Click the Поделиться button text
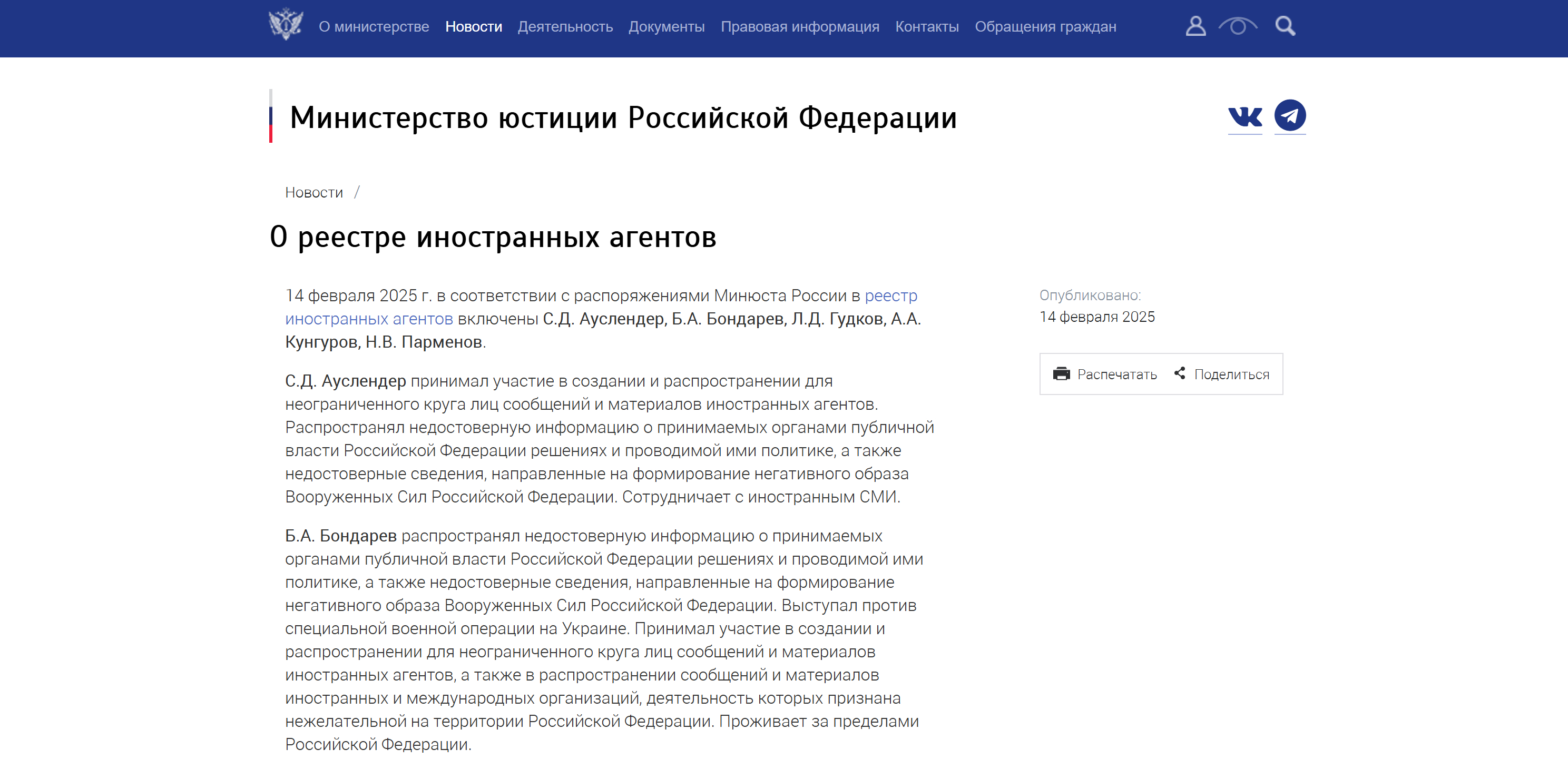The width and height of the screenshot is (1568, 769). click(x=1231, y=375)
